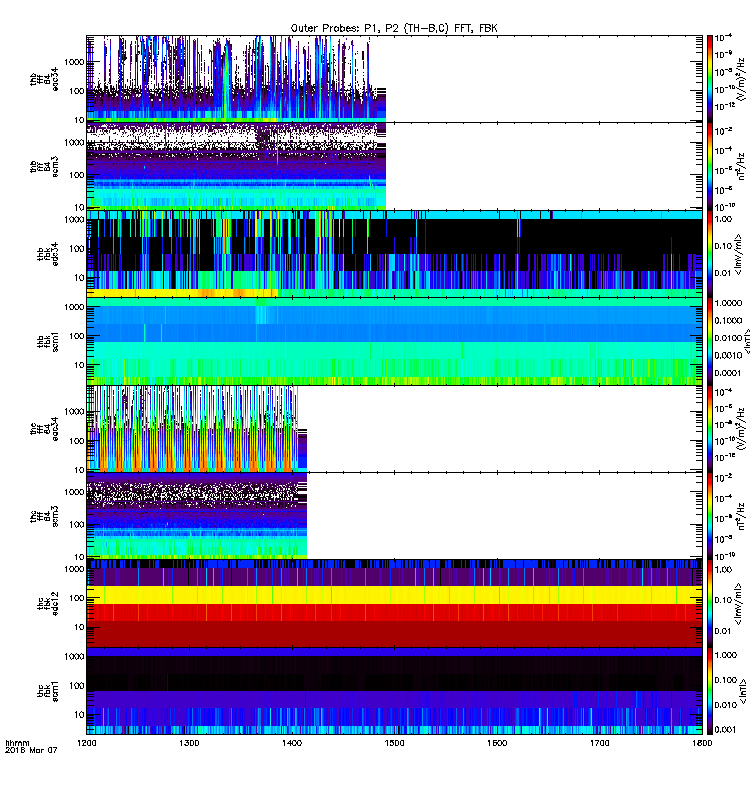Click the '(V/m)²/Hz' unit label beside thc eac34
750x800 pixels.
[x=741, y=429]
